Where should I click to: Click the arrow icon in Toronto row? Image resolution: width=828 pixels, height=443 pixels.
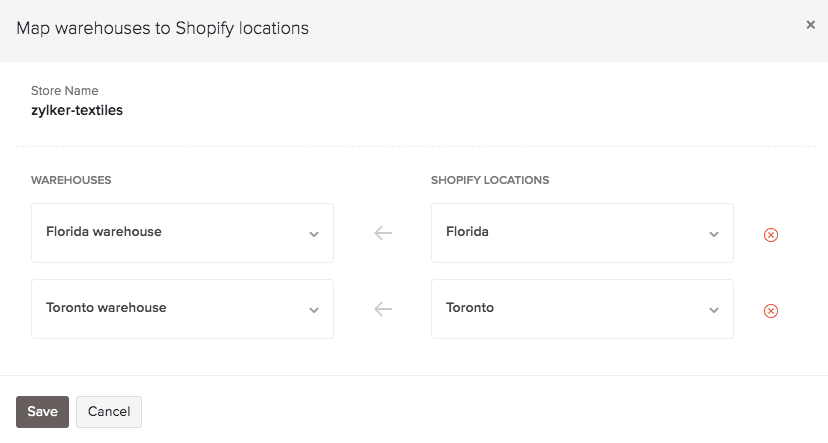point(383,309)
